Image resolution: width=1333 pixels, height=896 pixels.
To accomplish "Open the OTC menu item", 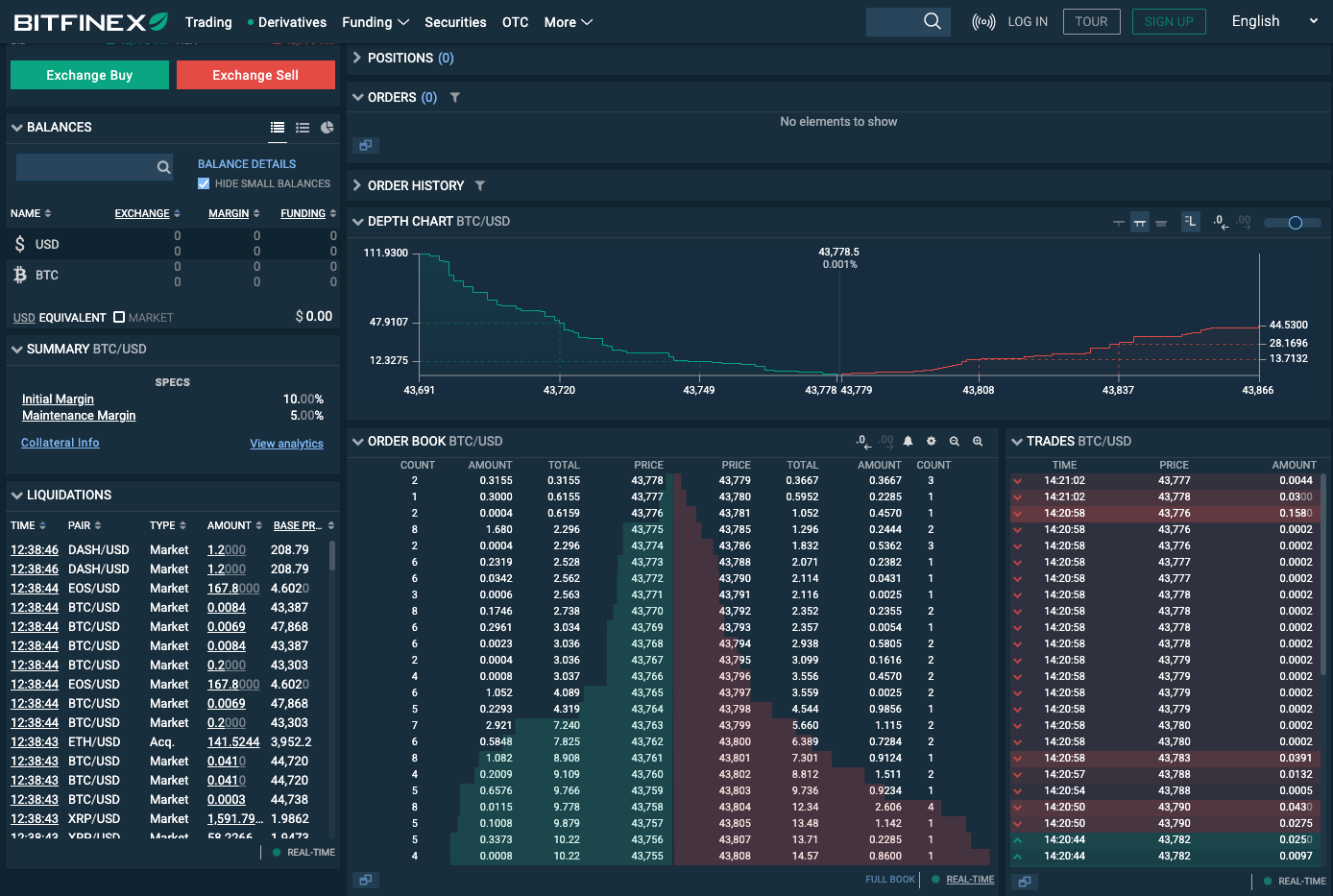I will (x=516, y=22).
